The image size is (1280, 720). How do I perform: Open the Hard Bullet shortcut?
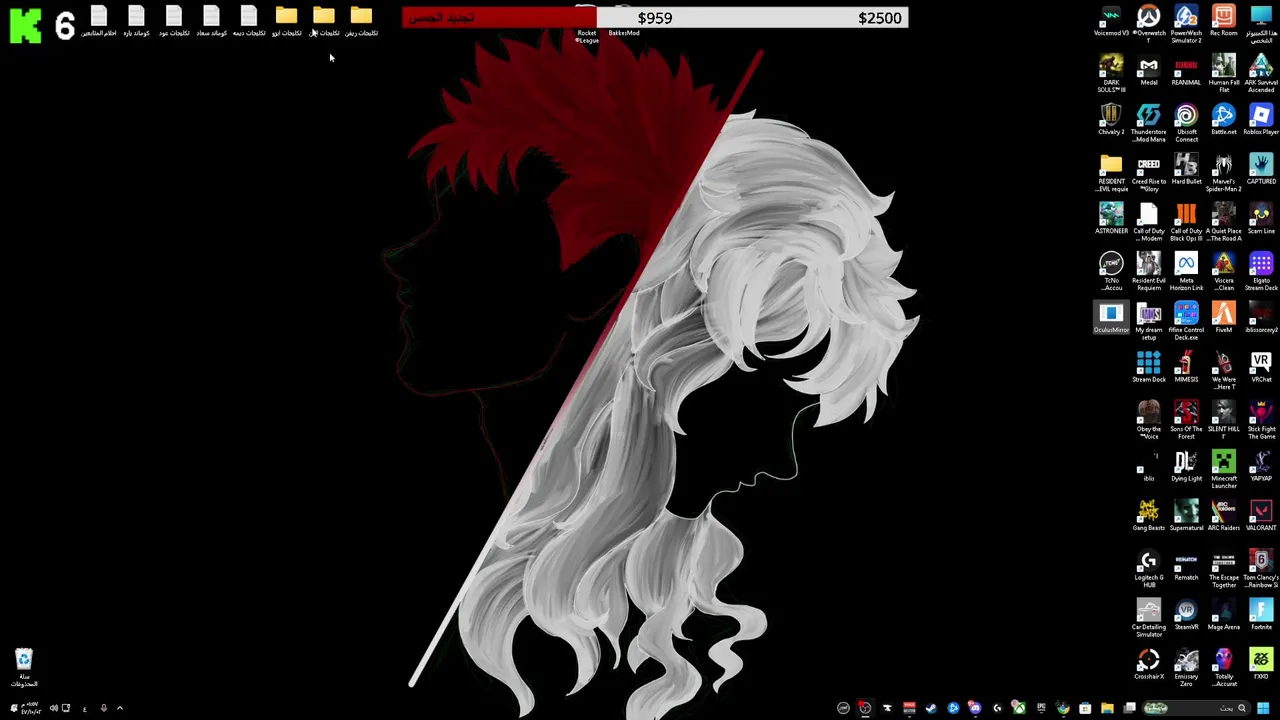coord(1186,170)
